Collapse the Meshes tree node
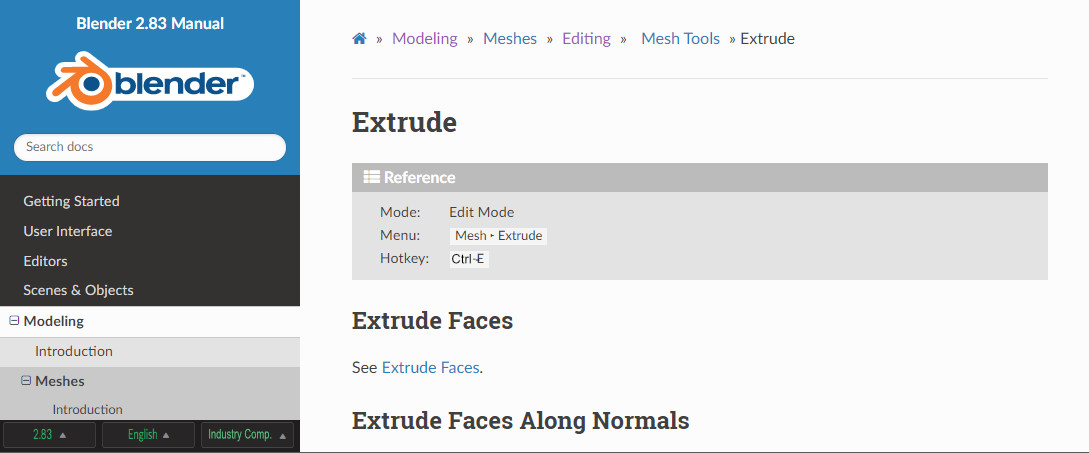Viewport: 1089px width, 453px height. pos(26,381)
